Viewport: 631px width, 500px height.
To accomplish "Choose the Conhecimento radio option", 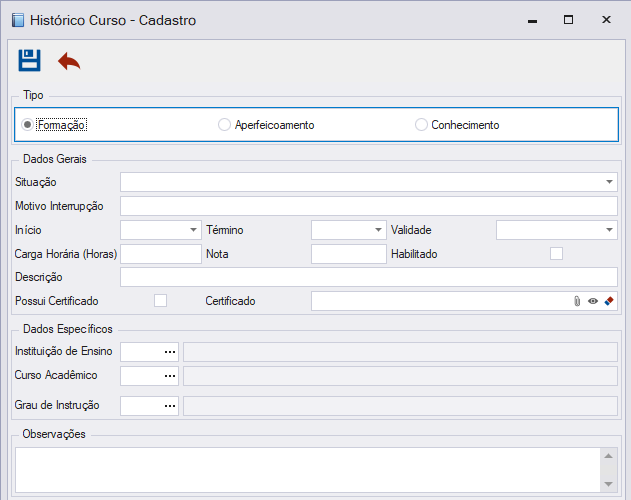I will [421, 125].
